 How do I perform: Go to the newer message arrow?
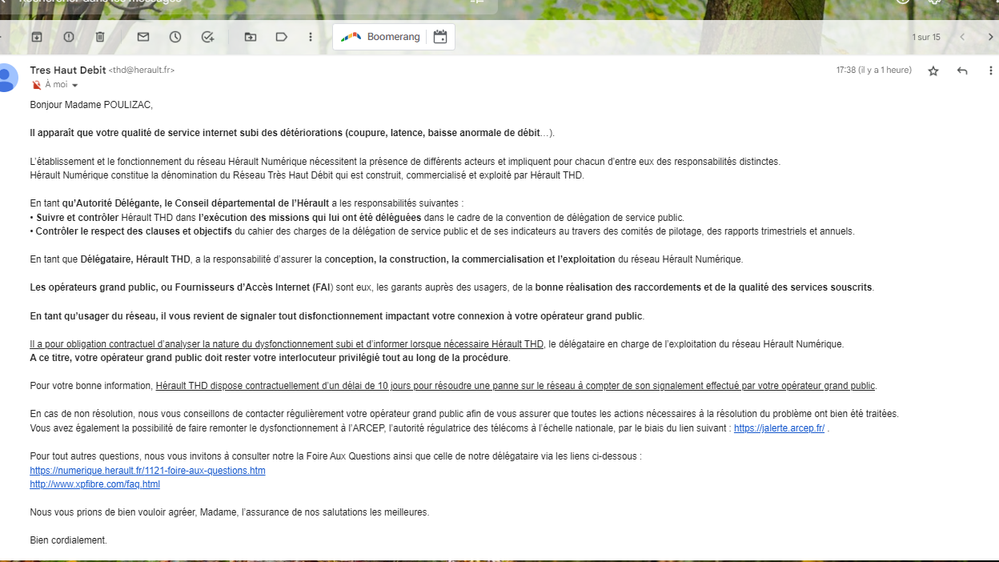click(x=962, y=37)
